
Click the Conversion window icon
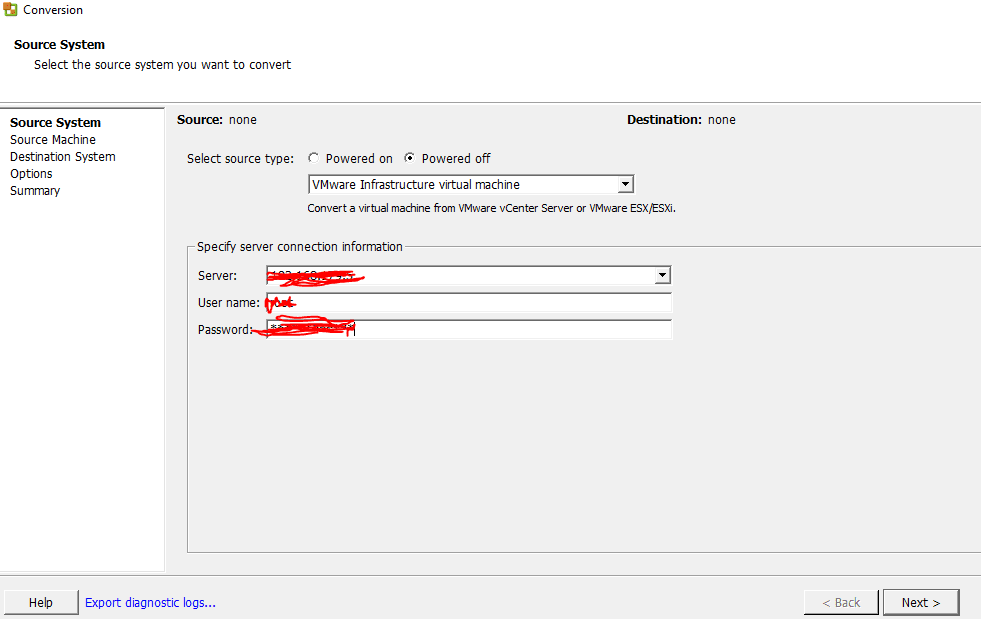click(10, 9)
